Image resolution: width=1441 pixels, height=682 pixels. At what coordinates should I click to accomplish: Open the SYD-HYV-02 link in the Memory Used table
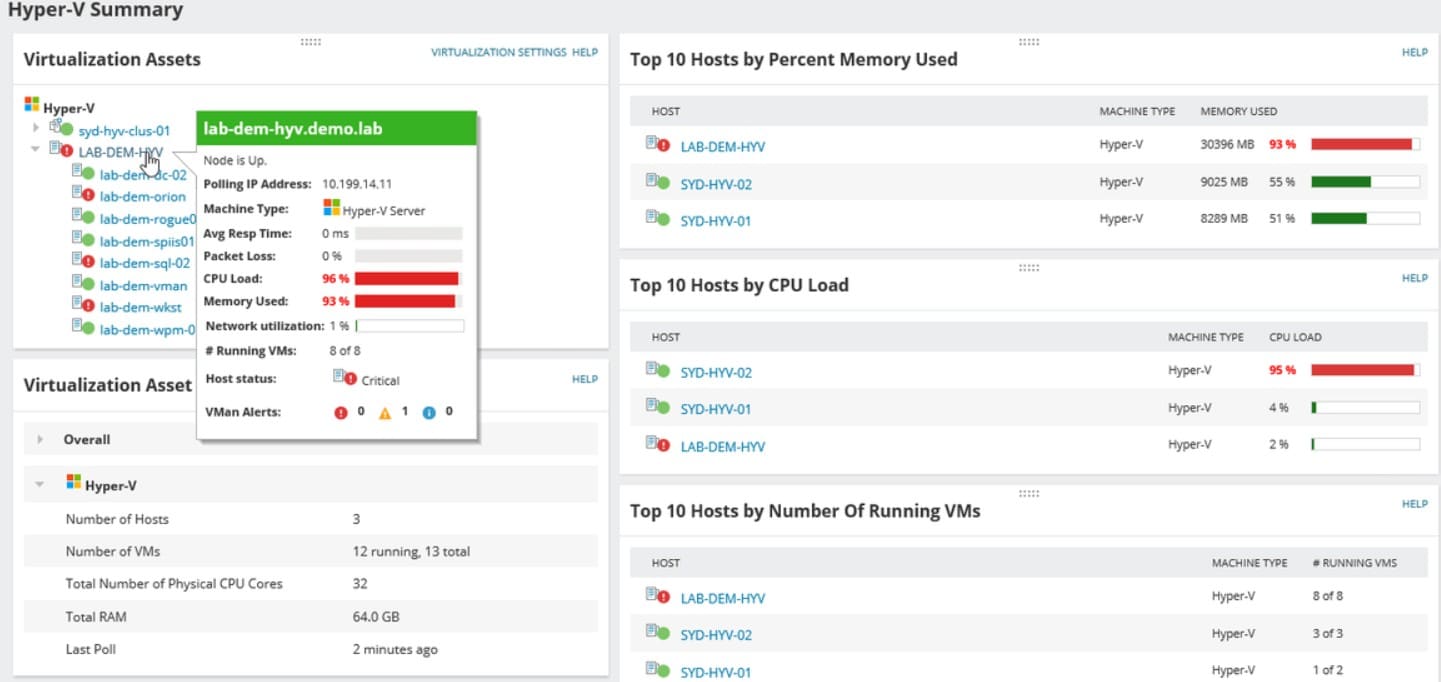click(x=716, y=184)
